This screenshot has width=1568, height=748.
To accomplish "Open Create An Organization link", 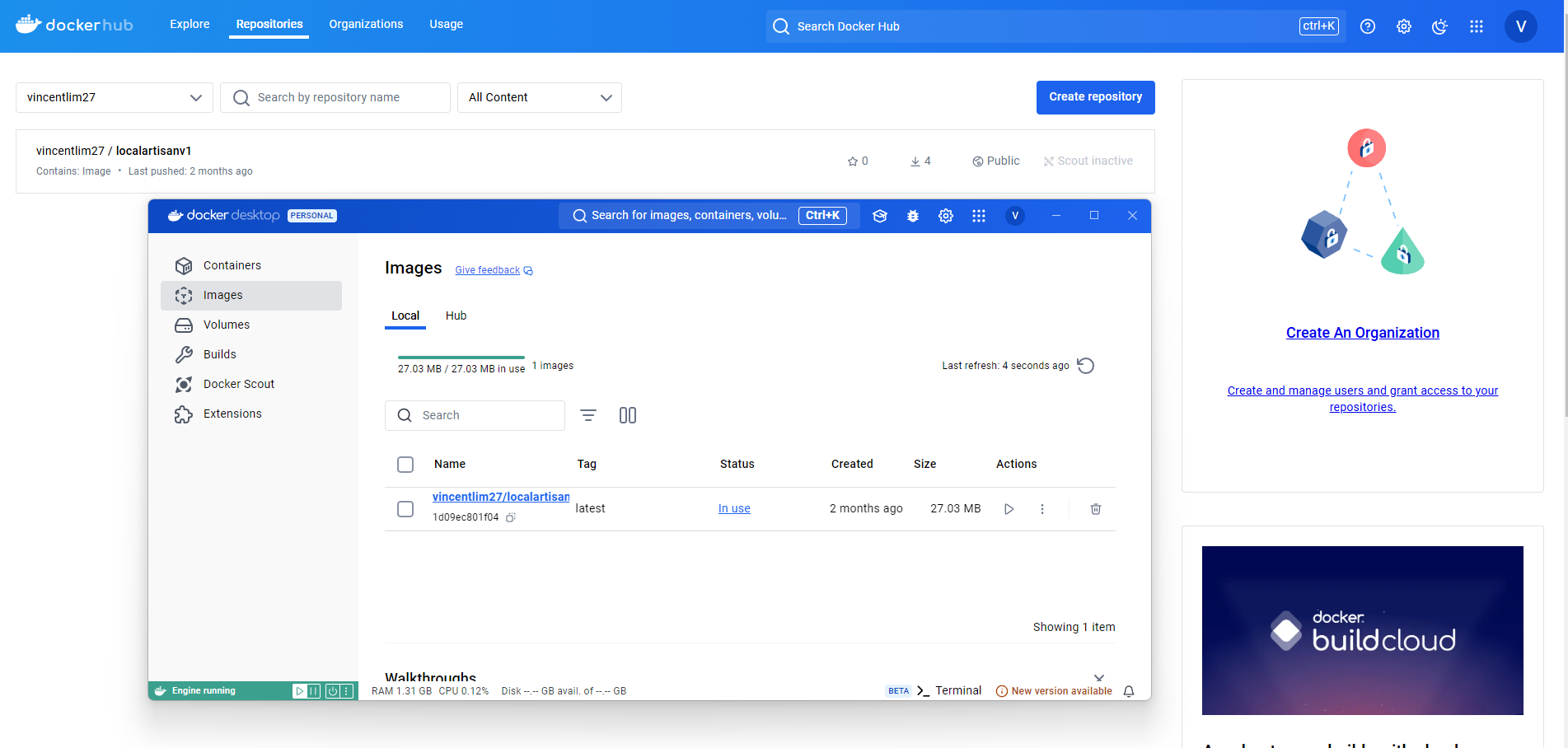I will coord(1363,333).
